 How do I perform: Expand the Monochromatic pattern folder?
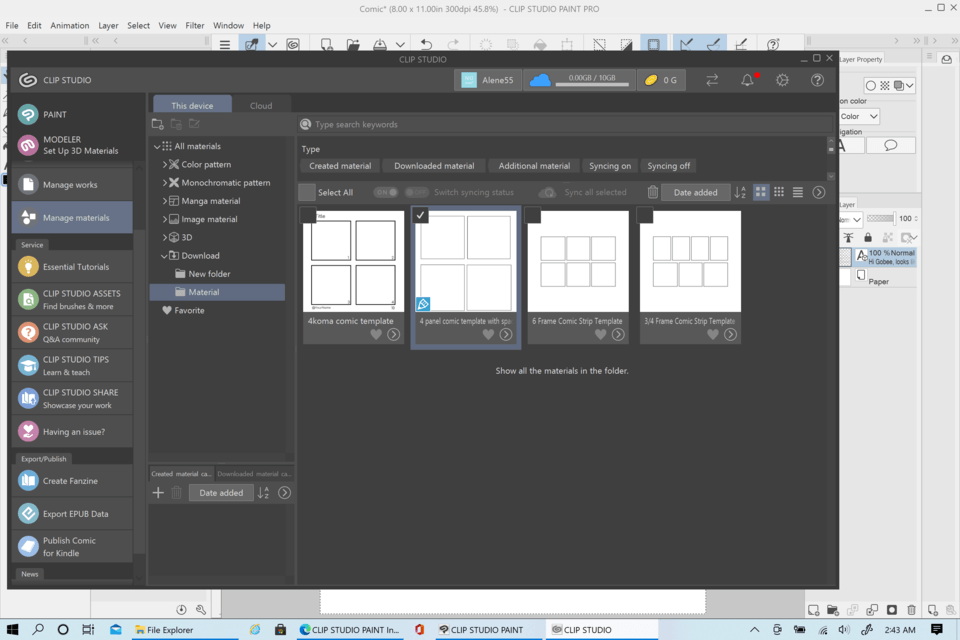click(164, 183)
